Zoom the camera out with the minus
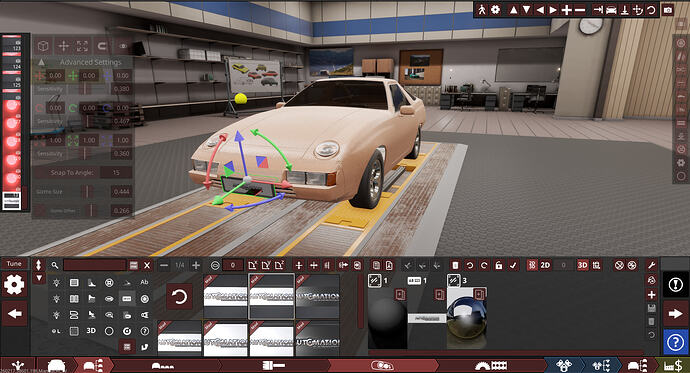Image resolution: width=690 pixels, height=373 pixels. (580, 10)
